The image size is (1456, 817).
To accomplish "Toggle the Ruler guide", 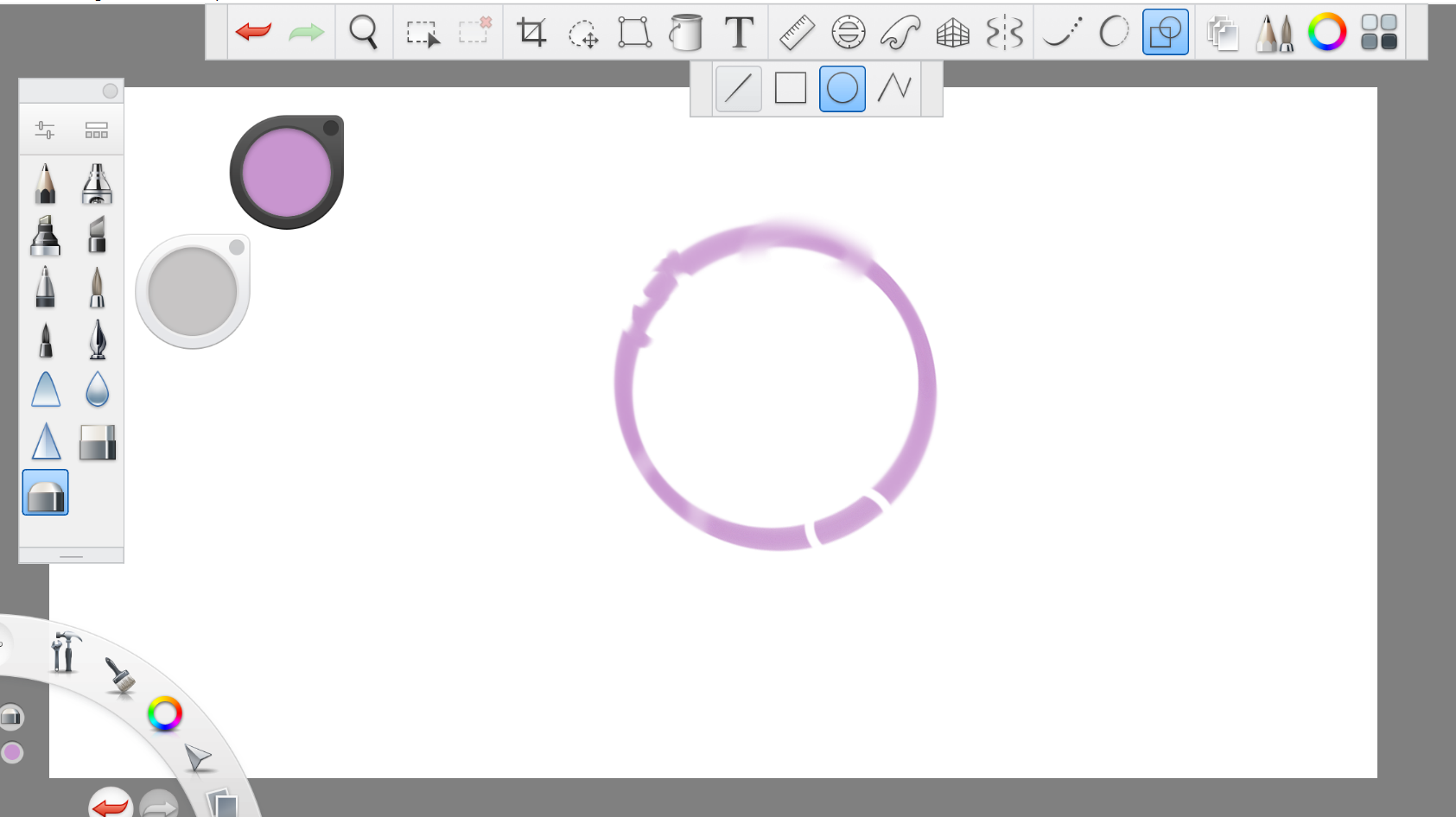I will click(x=797, y=33).
